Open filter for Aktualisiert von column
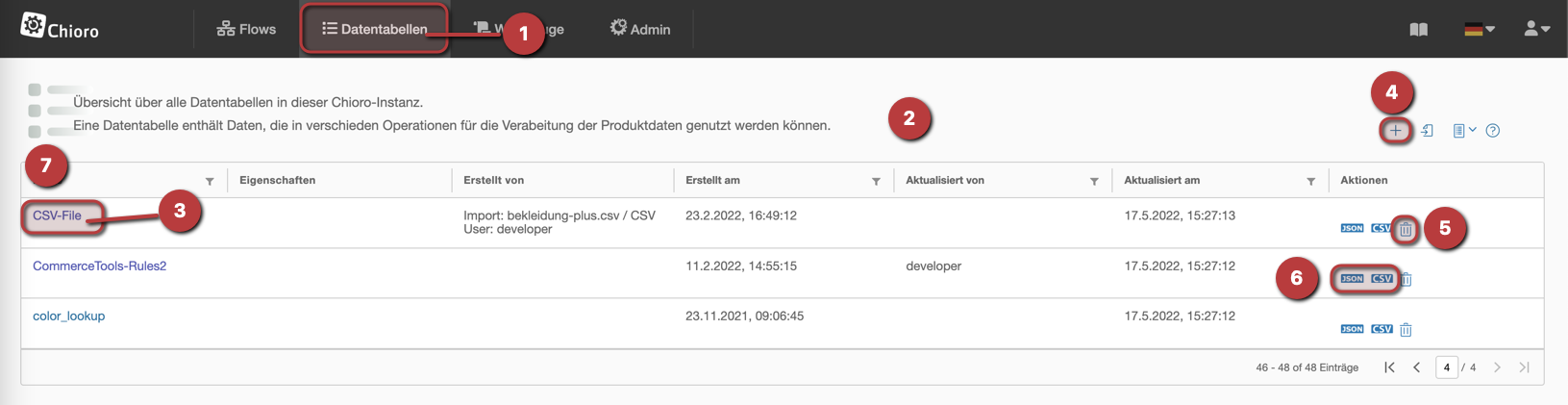This screenshot has height=405, width=1568. coord(1094,181)
